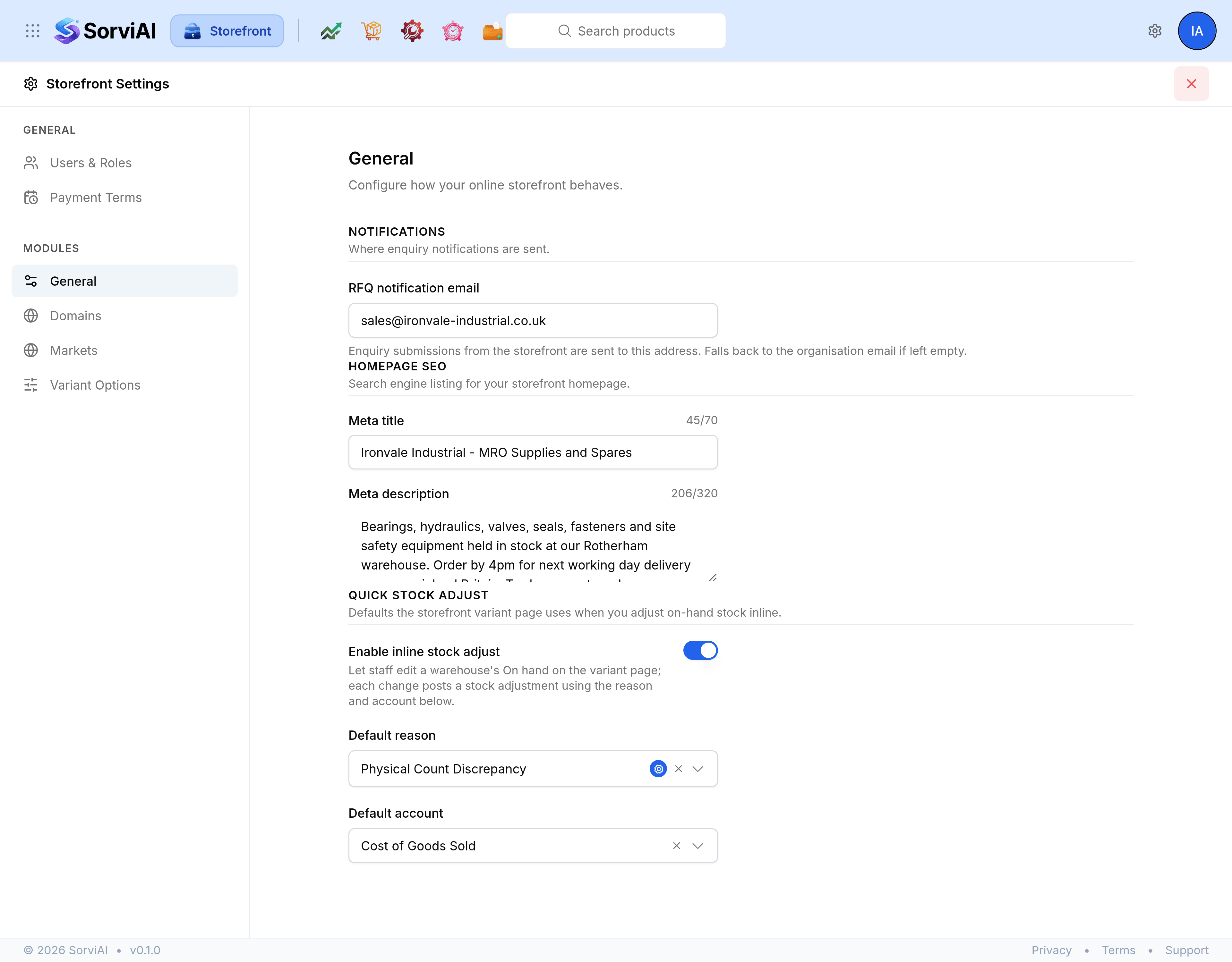Open the green trending chart module icon
The image size is (1232, 962).
pos(331,31)
